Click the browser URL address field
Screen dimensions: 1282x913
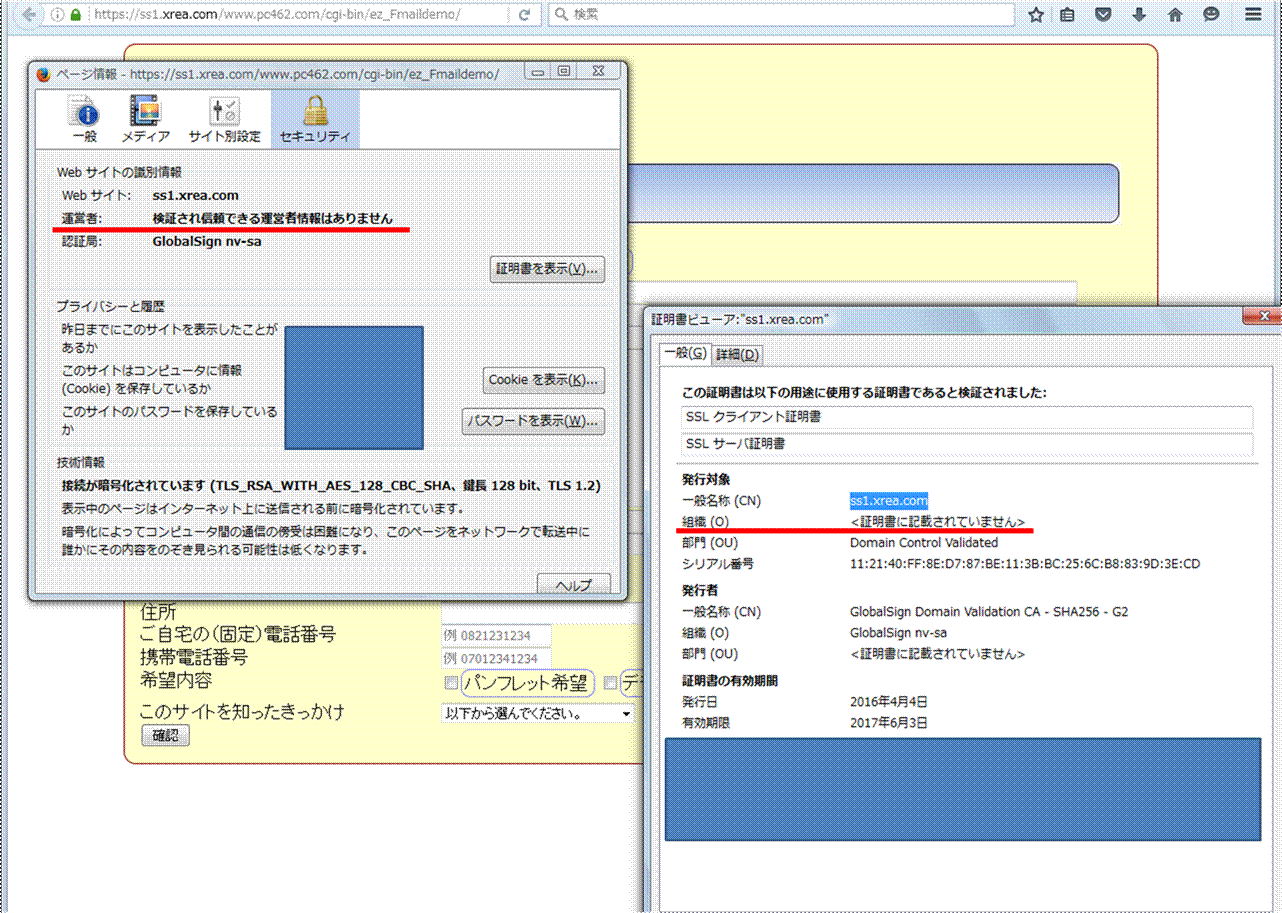point(300,15)
